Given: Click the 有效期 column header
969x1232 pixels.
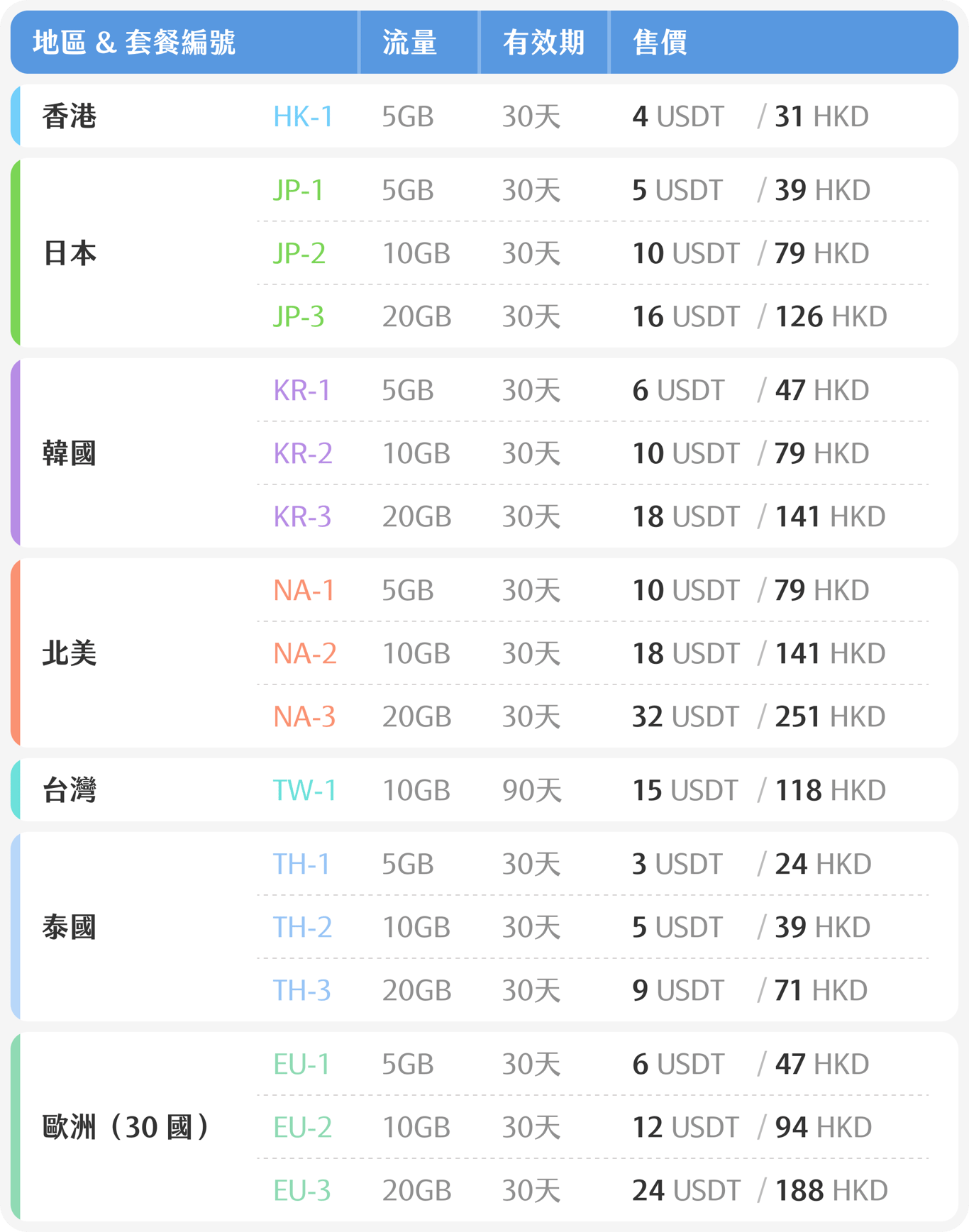Looking at the screenshot, I should pyautogui.click(x=543, y=43).
